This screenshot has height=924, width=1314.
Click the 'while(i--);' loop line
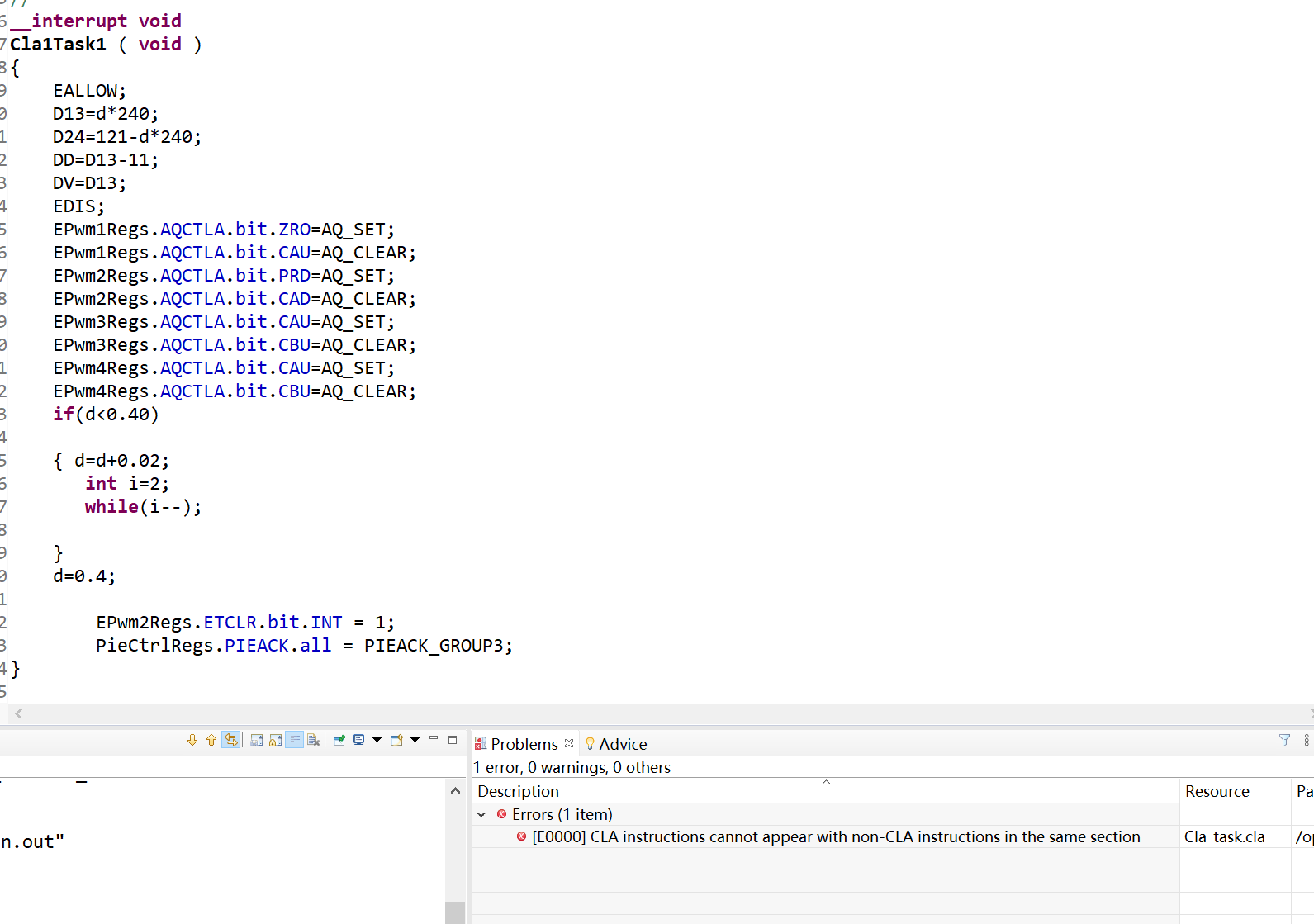143,507
